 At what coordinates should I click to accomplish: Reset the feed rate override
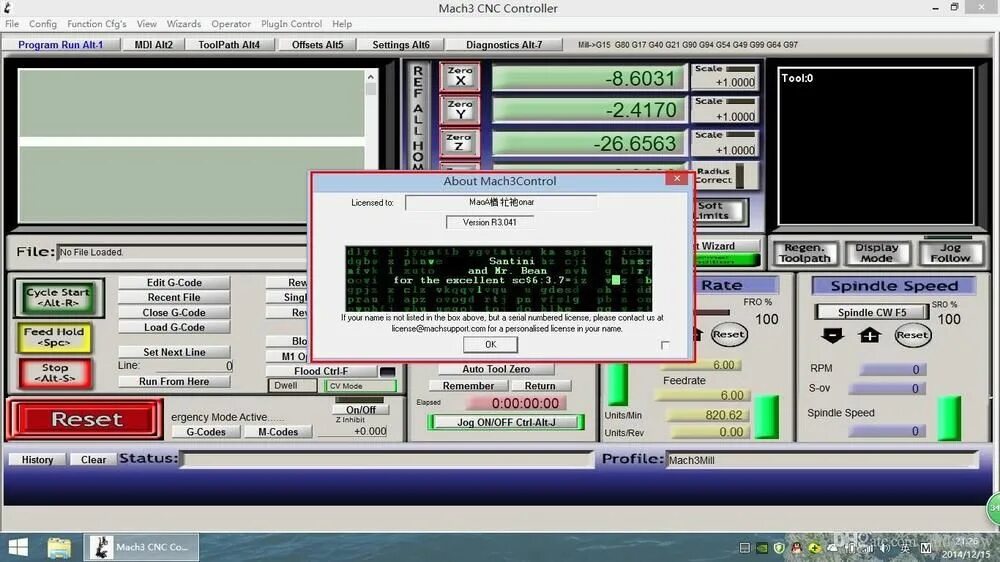[x=729, y=334]
